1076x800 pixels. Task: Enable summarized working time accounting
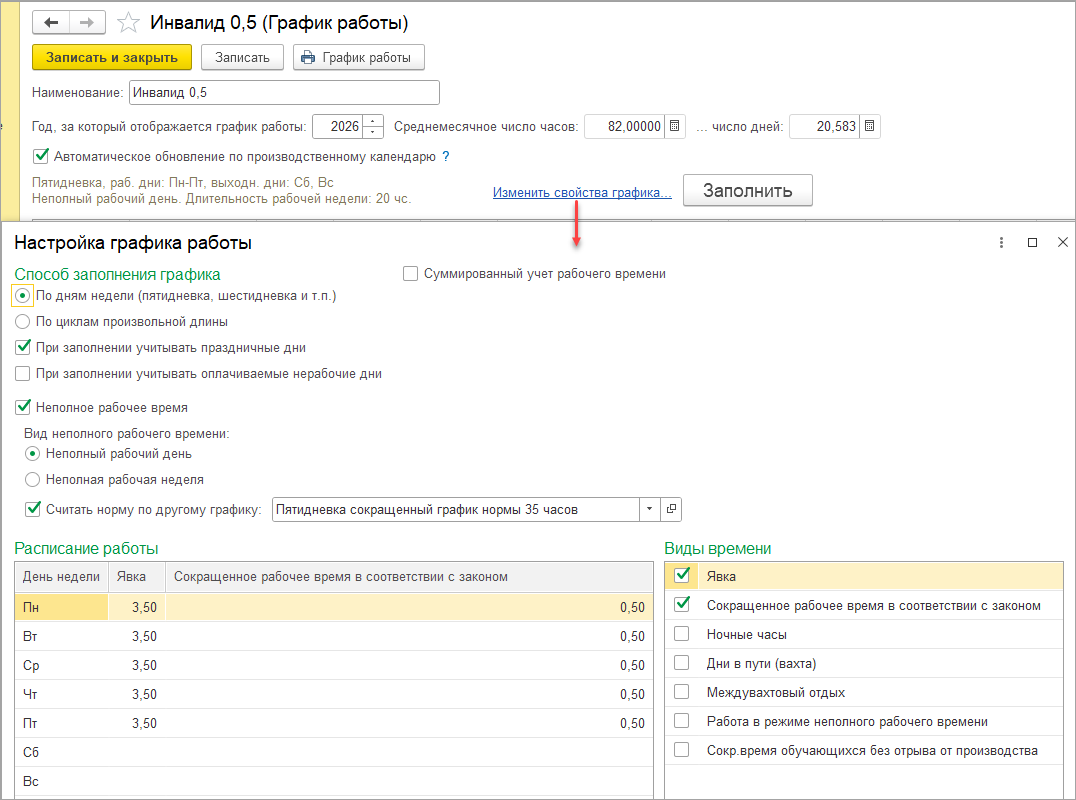(x=410, y=273)
